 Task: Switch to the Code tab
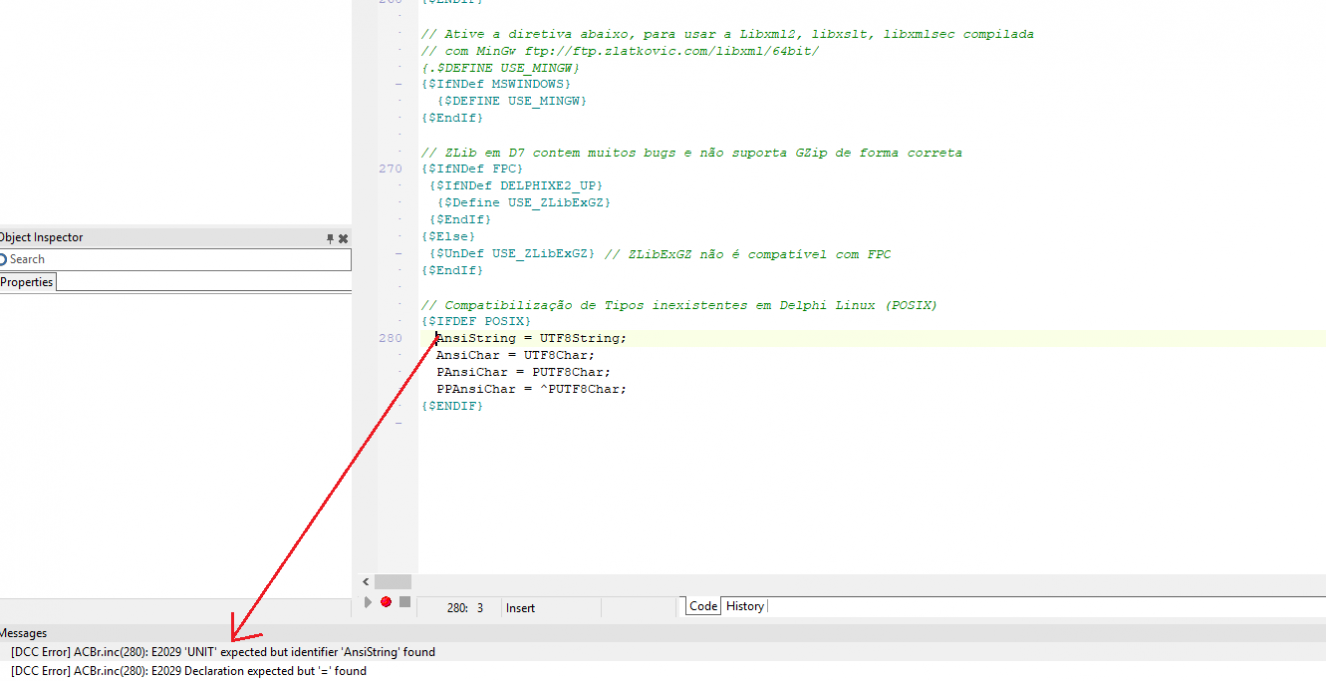(703, 606)
